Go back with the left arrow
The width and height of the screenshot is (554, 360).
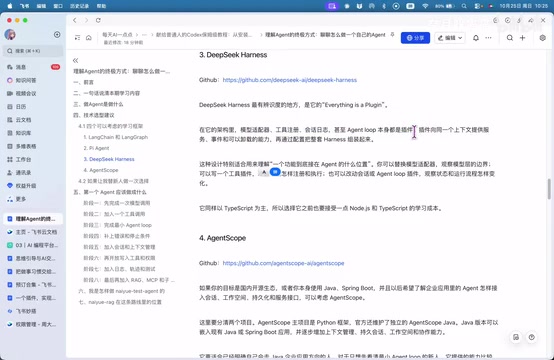[x=75, y=20]
